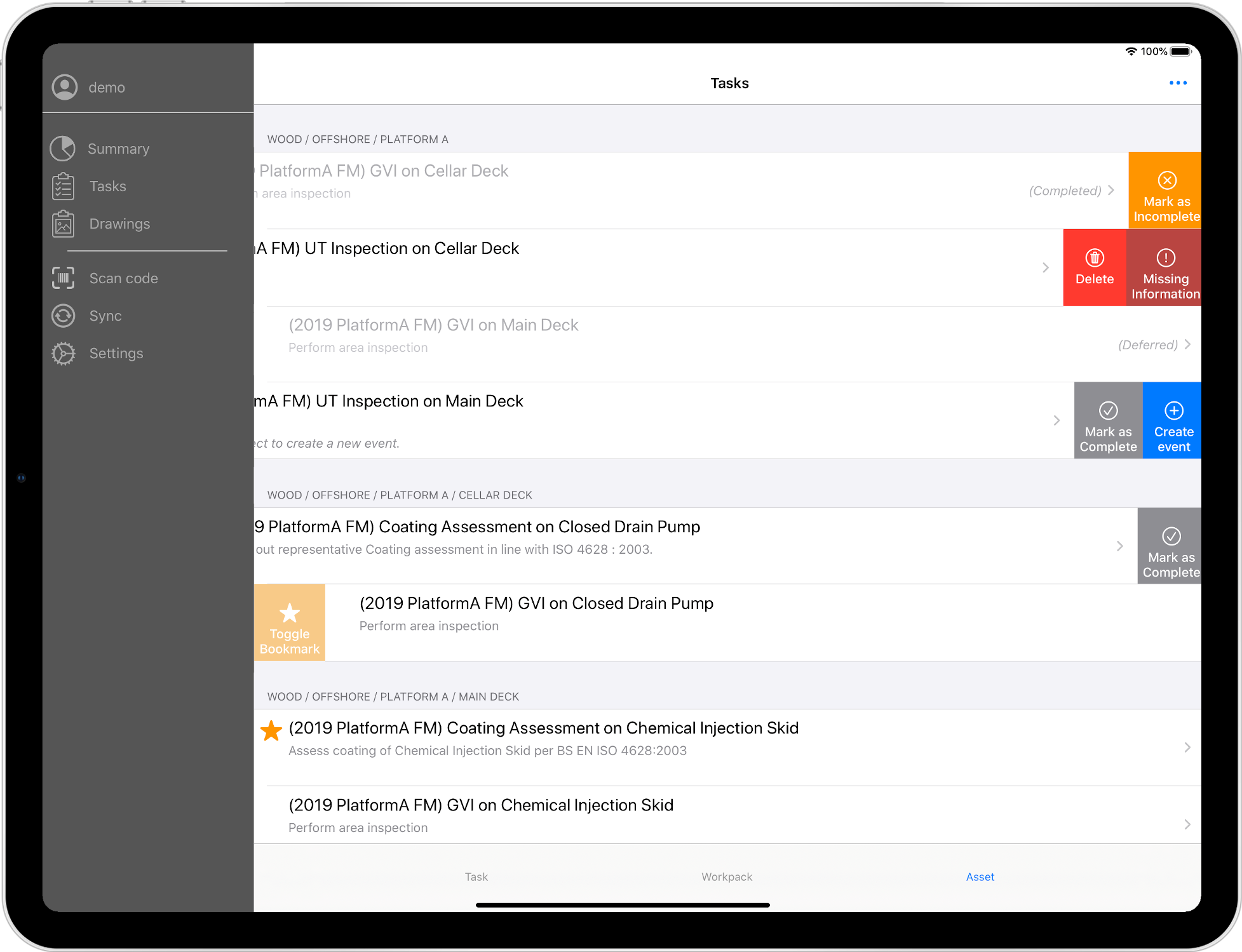The image size is (1242, 952).
Task: Tap the Scan code barcode icon
Action: pyautogui.click(x=63, y=278)
